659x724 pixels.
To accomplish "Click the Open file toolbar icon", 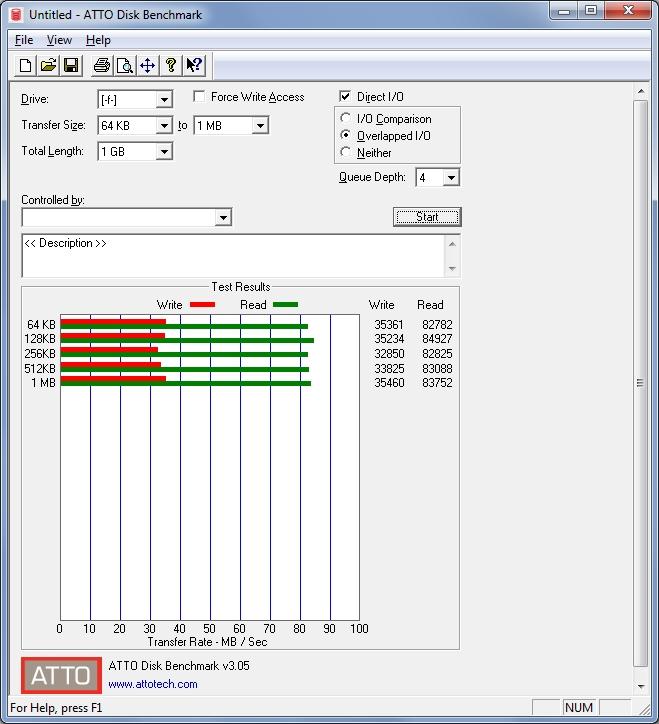I will 48,65.
